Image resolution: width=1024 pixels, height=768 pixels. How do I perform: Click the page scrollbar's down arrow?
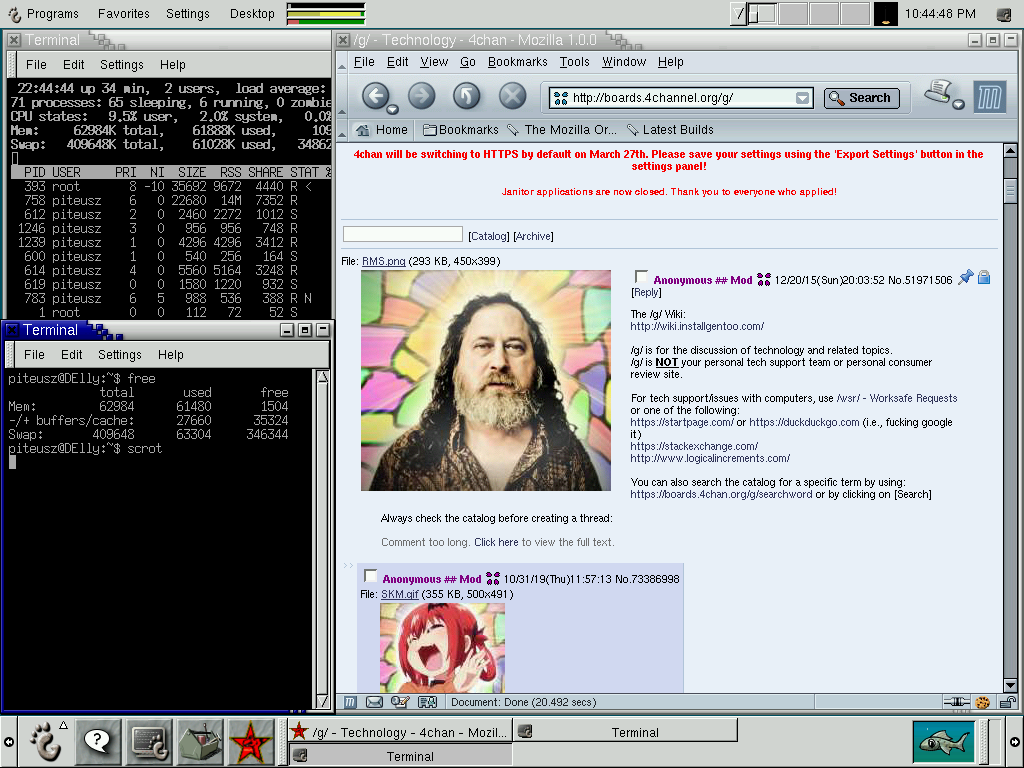coord(1010,685)
